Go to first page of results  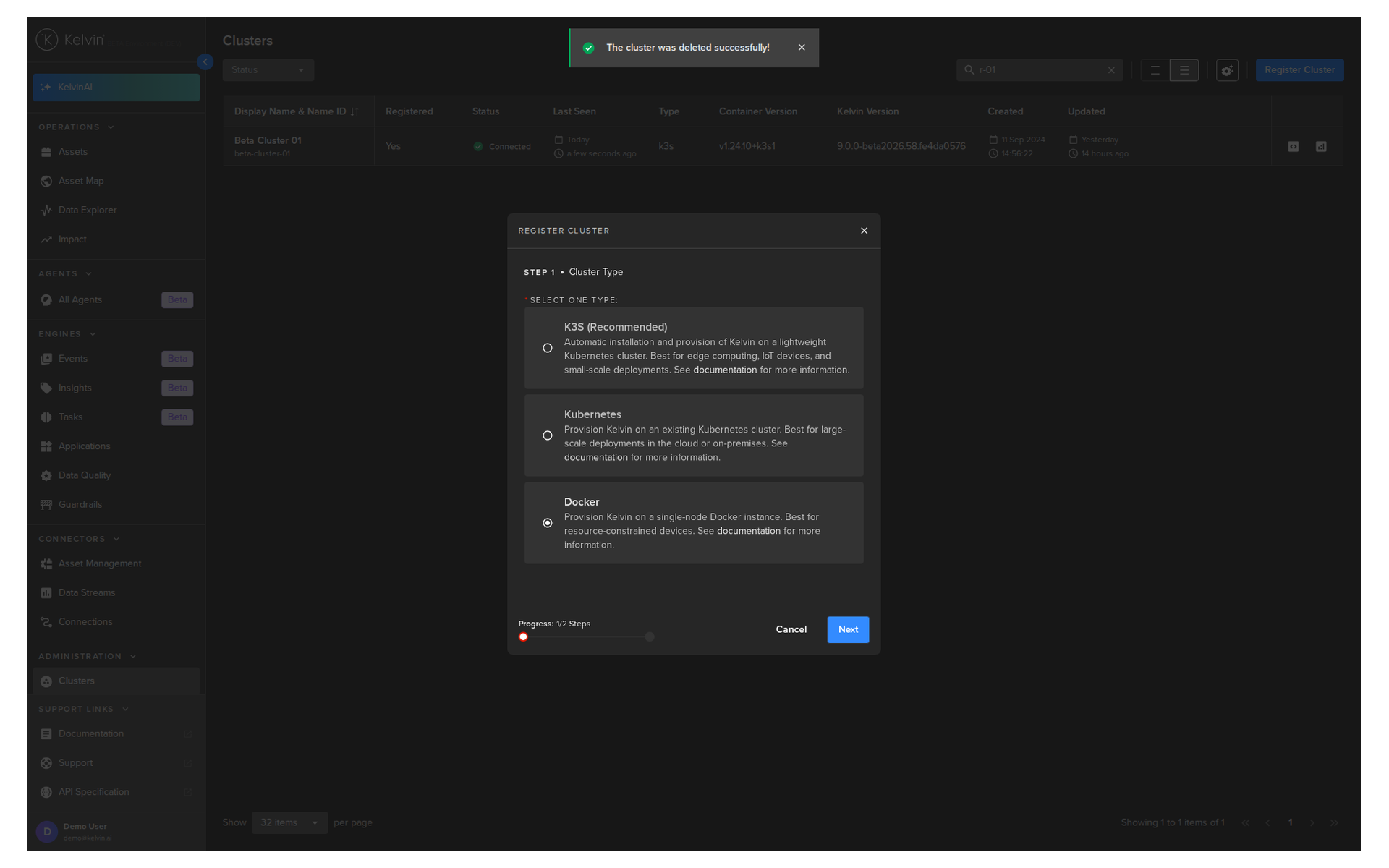pyautogui.click(x=1245, y=823)
